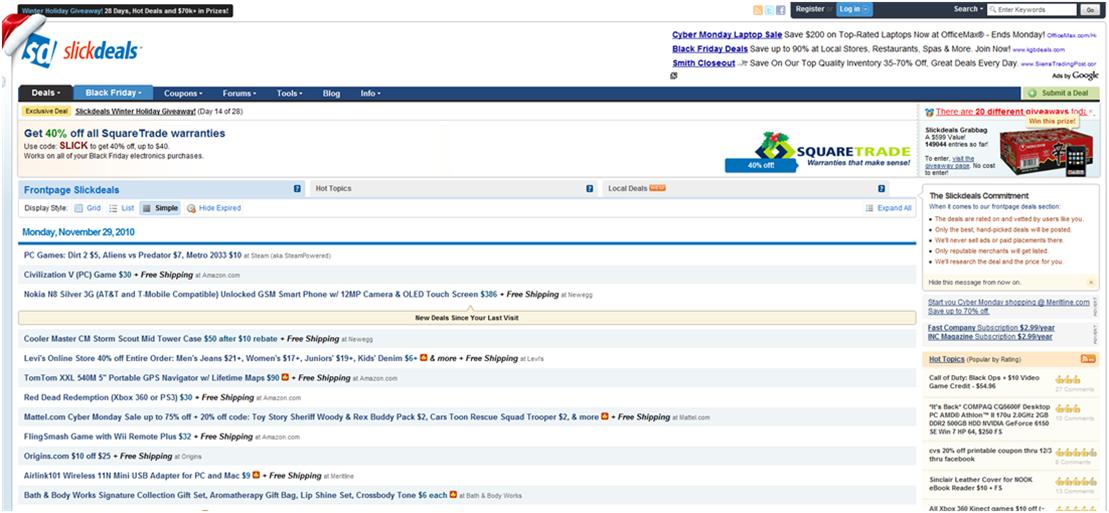The image size is (1109, 513).
Task: Open the FlingSmash Game with Wii Remote deal
Action: tap(108, 437)
